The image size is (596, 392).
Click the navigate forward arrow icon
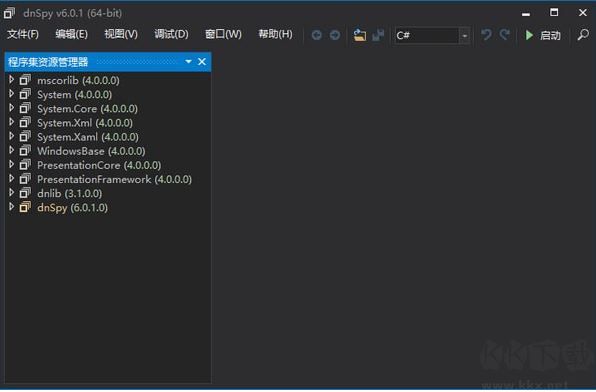pos(335,35)
